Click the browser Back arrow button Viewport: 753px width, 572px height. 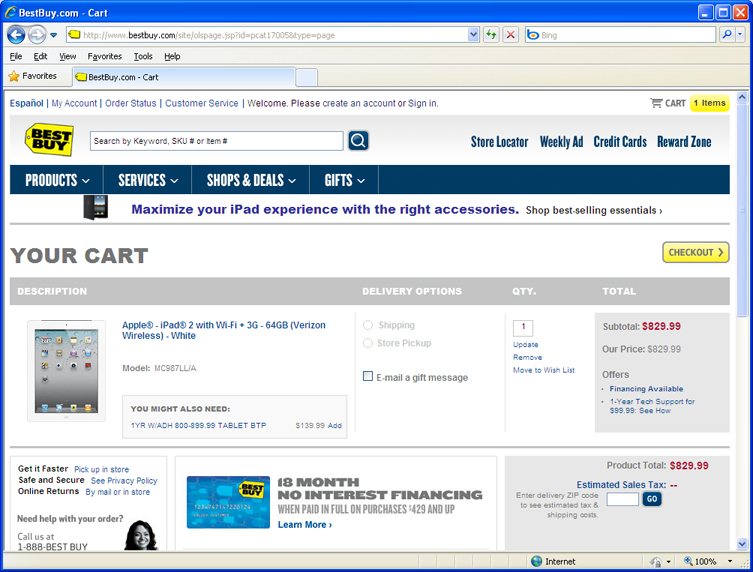(16, 35)
